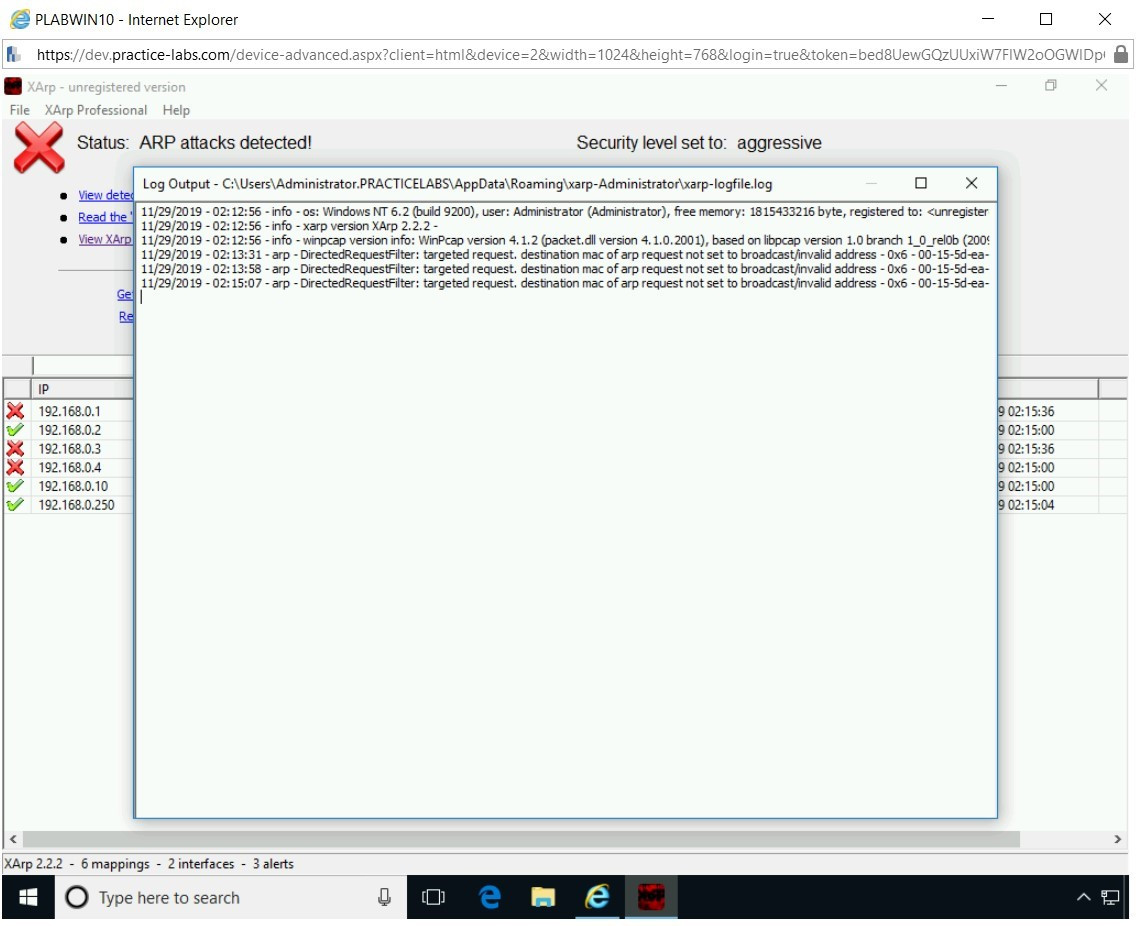Open the 'View XArp' link

click(105, 239)
